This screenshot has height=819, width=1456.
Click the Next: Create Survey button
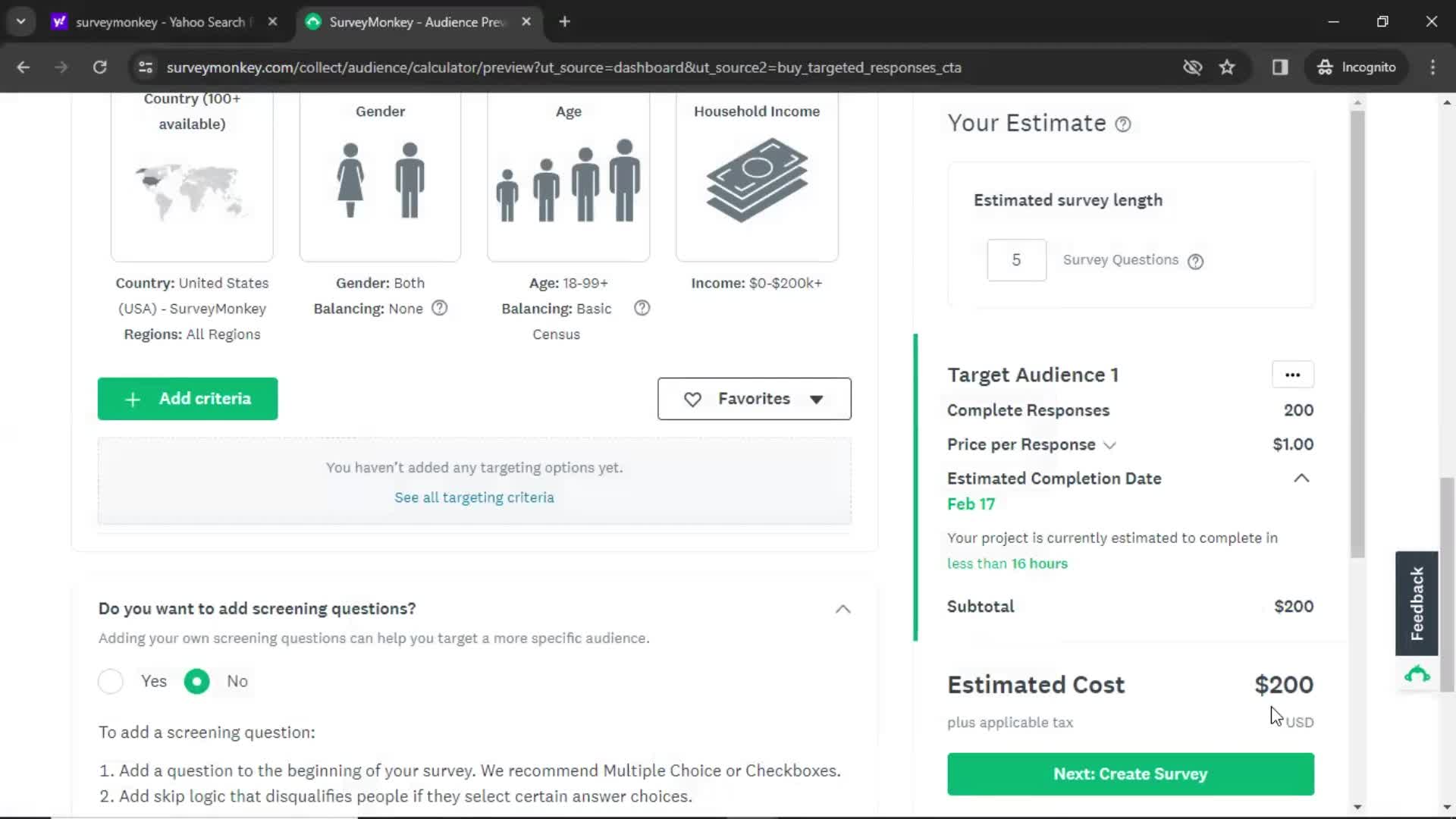[x=1130, y=773]
